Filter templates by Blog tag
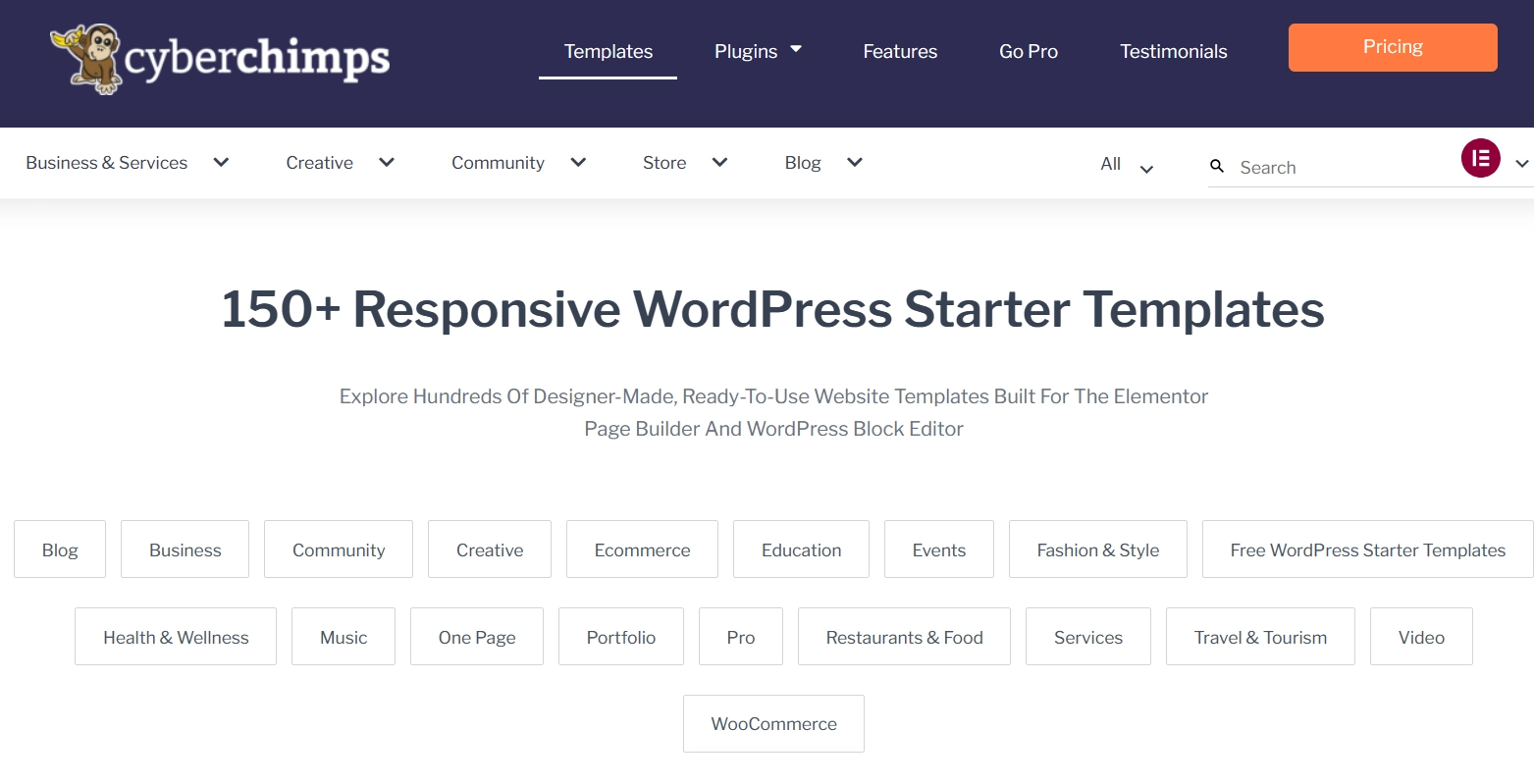This screenshot has height=784, width=1534. tap(60, 549)
